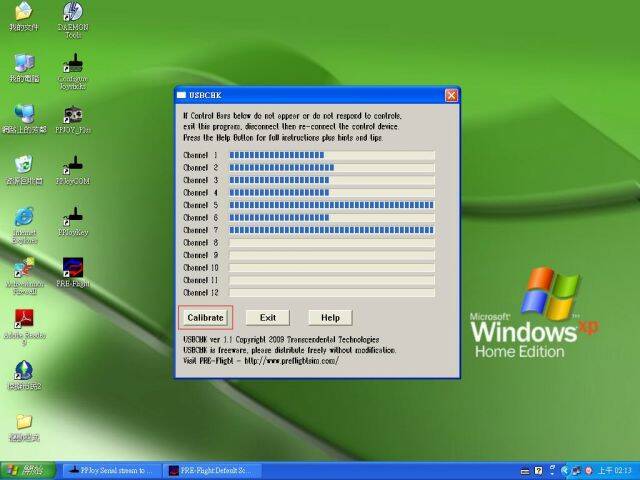Switch to PPJoy Serial stream taskbar item
Screen dimensions: 640x480
tap(110, 471)
